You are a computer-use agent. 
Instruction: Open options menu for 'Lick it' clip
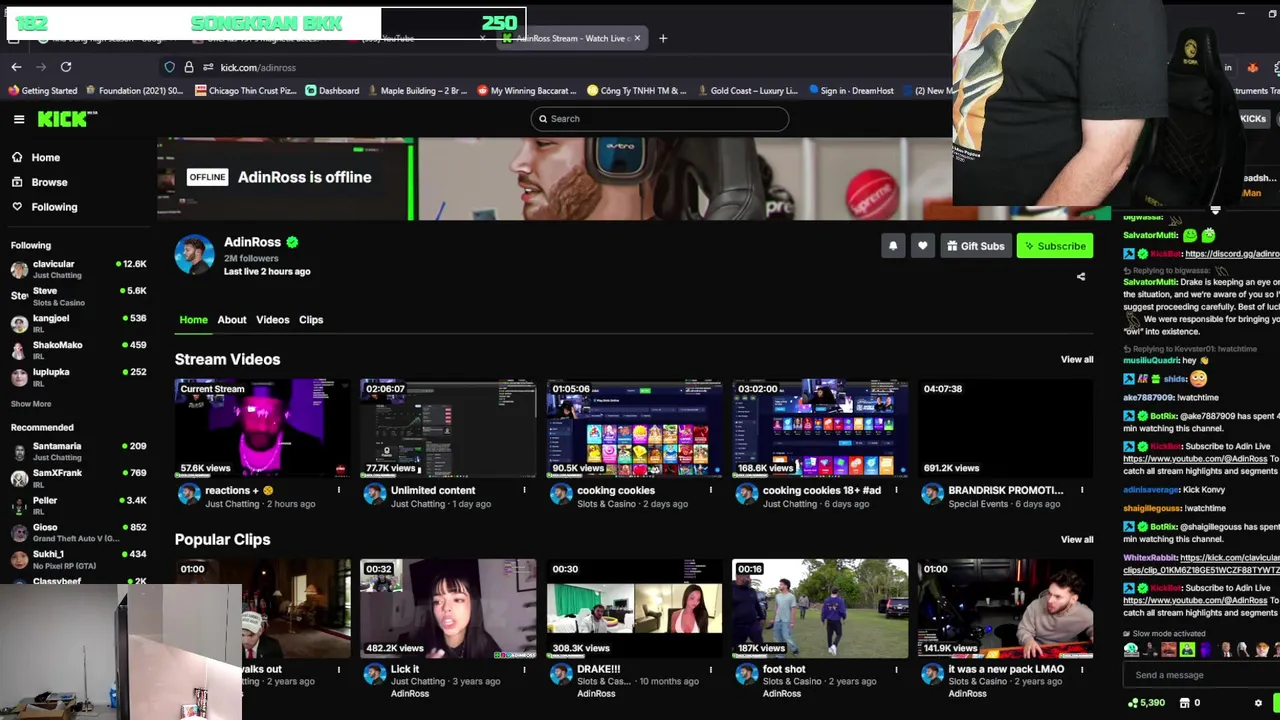(x=524, y=669)
